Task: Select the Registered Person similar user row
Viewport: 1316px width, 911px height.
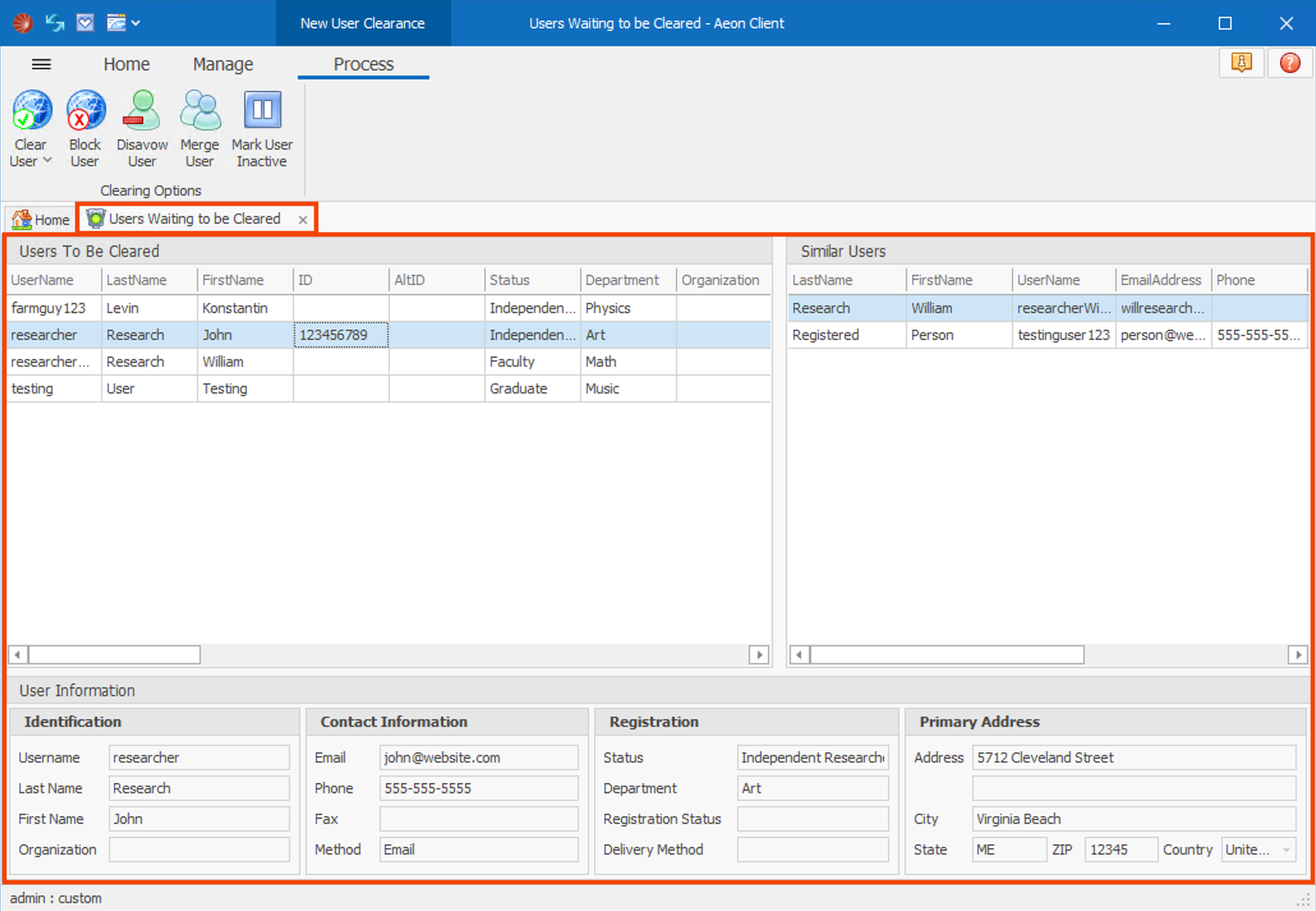Action: [825, 335]
